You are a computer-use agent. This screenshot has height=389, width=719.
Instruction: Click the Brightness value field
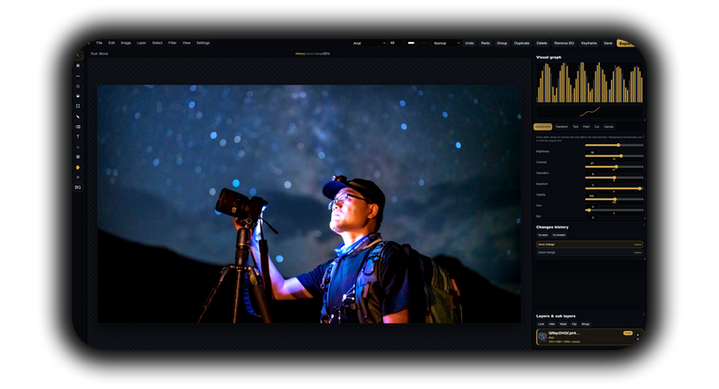(x=592, y=152)
